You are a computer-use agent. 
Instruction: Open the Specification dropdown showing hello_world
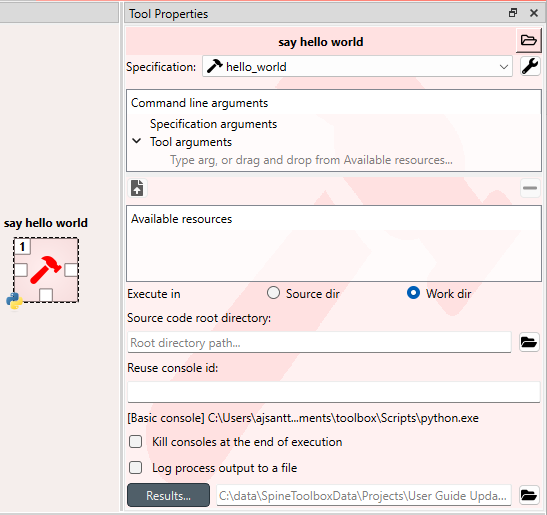pos(357,66)
